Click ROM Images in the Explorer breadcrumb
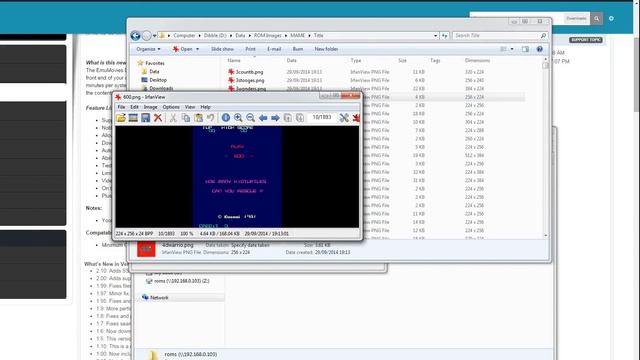 (267, 36)
